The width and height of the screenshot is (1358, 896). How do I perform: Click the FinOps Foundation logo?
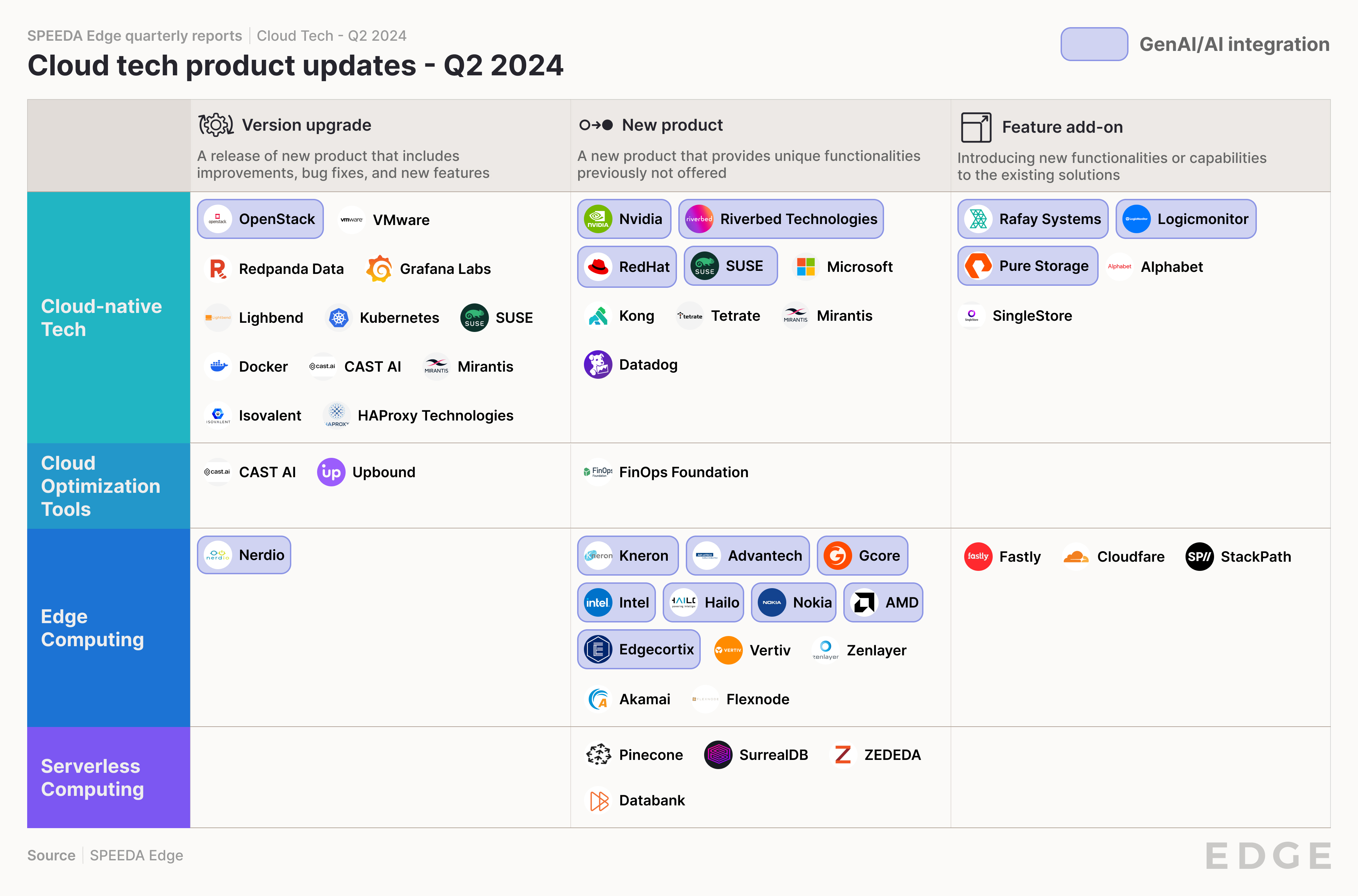(598, 472)
